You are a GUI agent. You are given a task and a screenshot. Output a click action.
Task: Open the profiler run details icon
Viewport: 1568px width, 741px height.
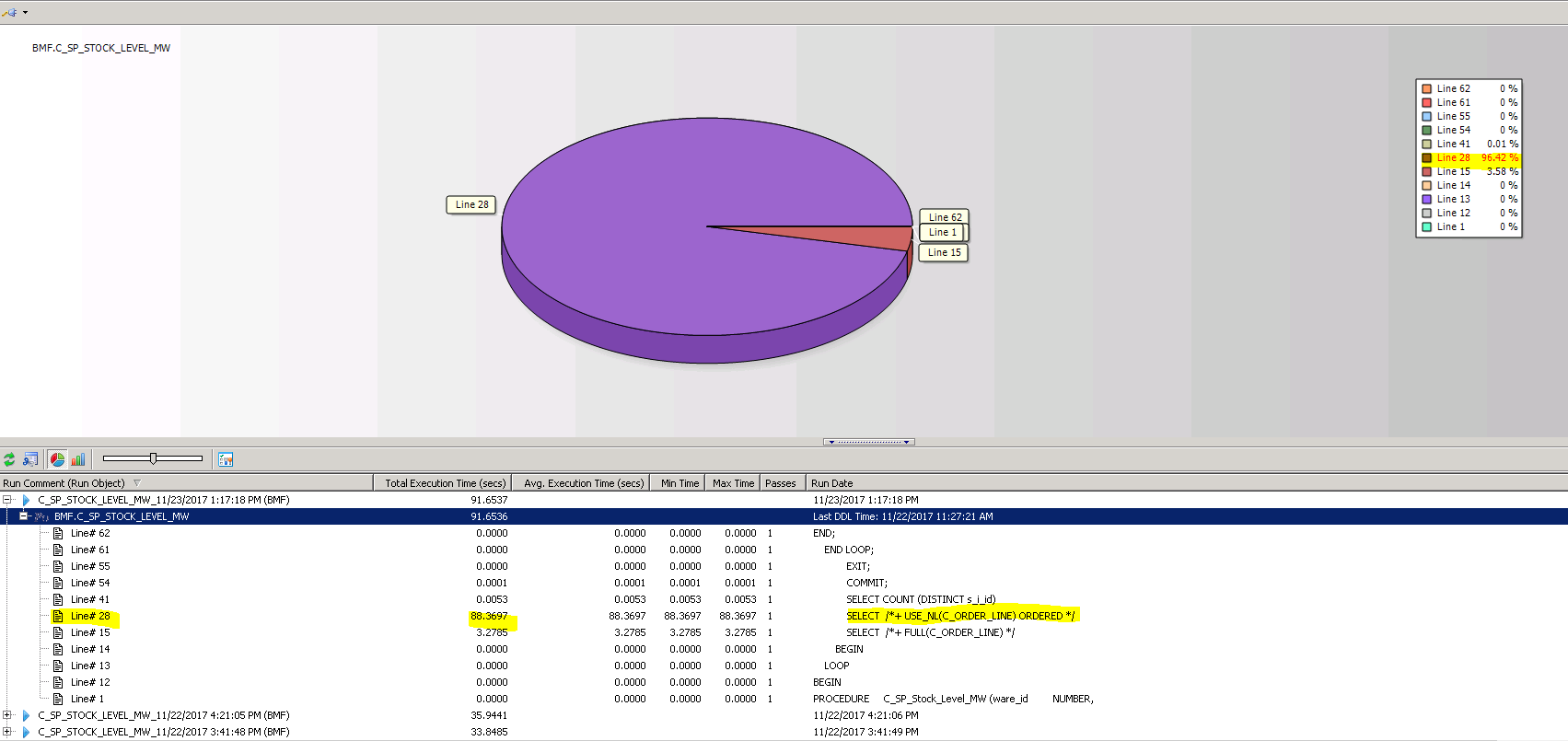click(x=30, y=459)
